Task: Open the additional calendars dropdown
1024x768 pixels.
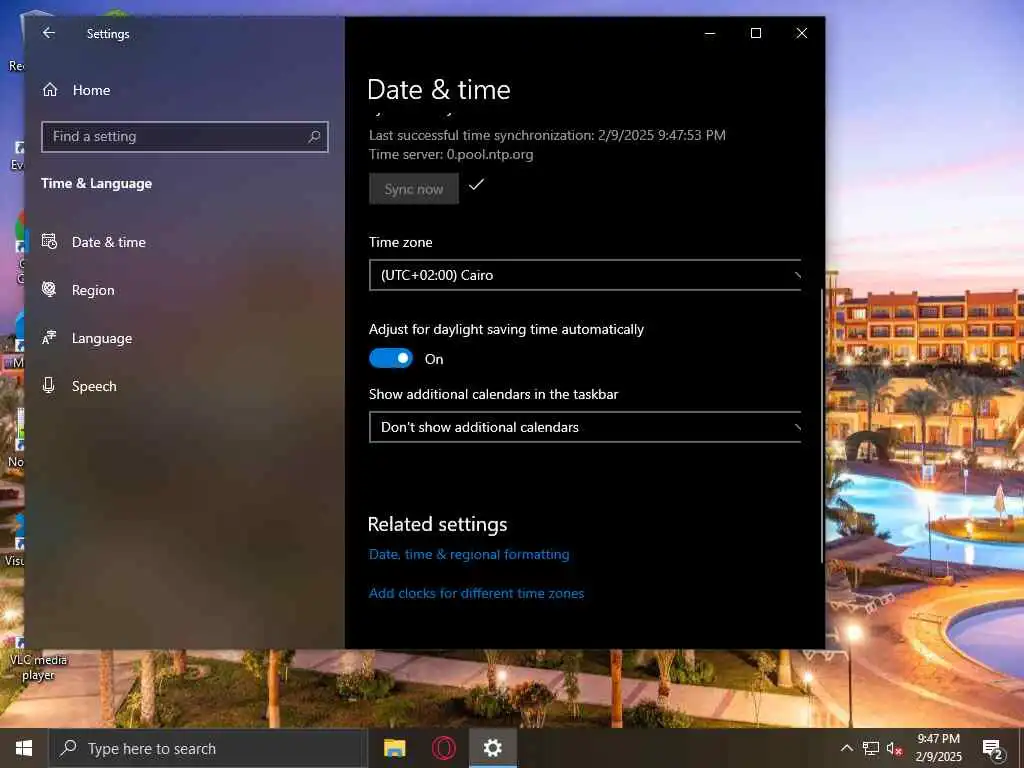Action: point(585,427)
